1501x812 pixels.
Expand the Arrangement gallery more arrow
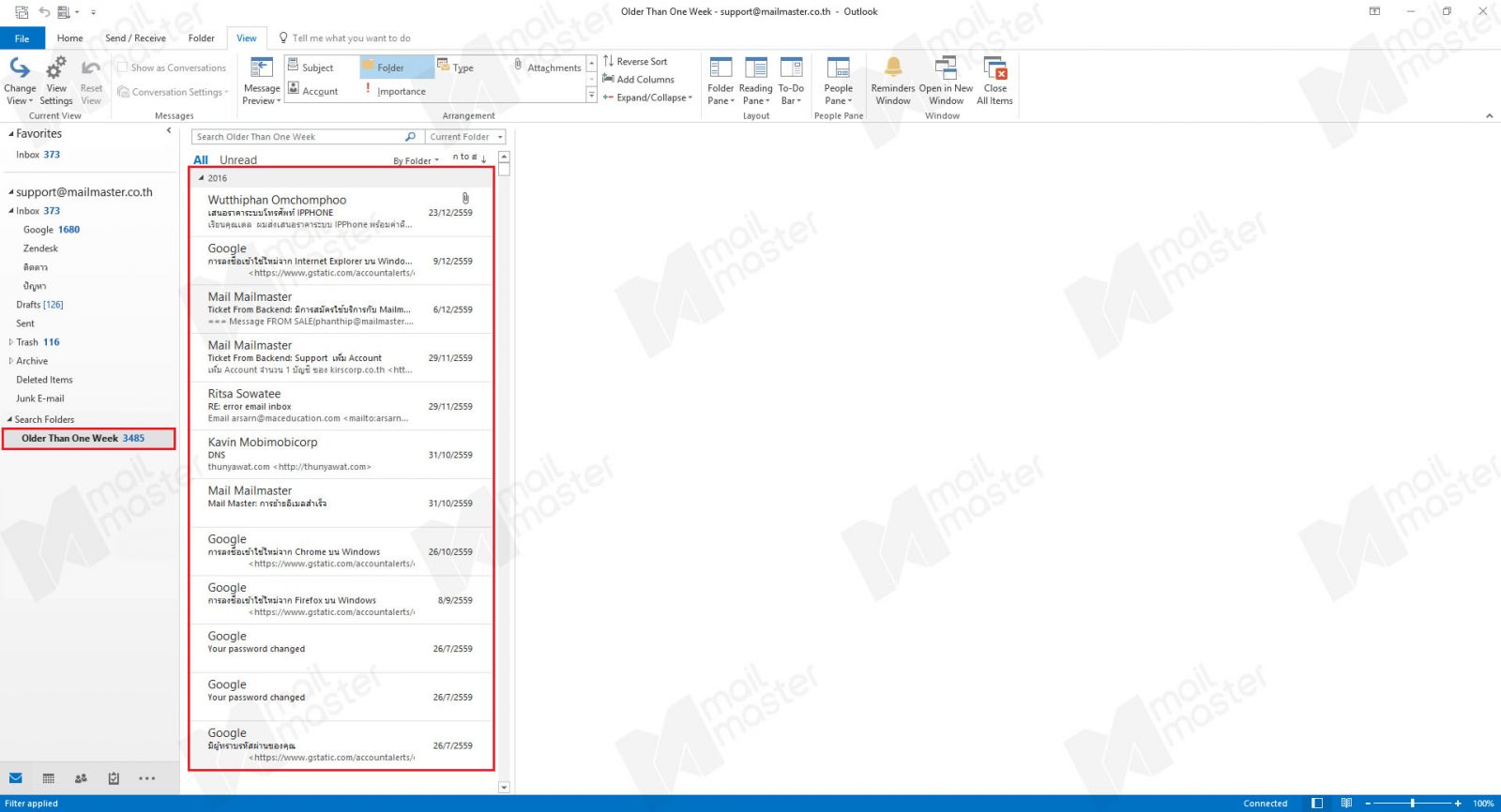(592, 96)
